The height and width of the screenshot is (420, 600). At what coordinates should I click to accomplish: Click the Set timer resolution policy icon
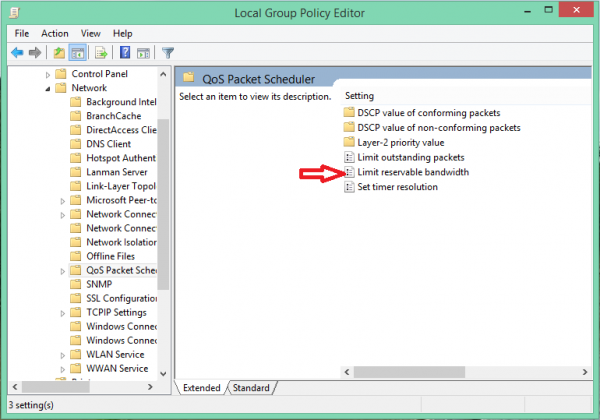[349, 187]
